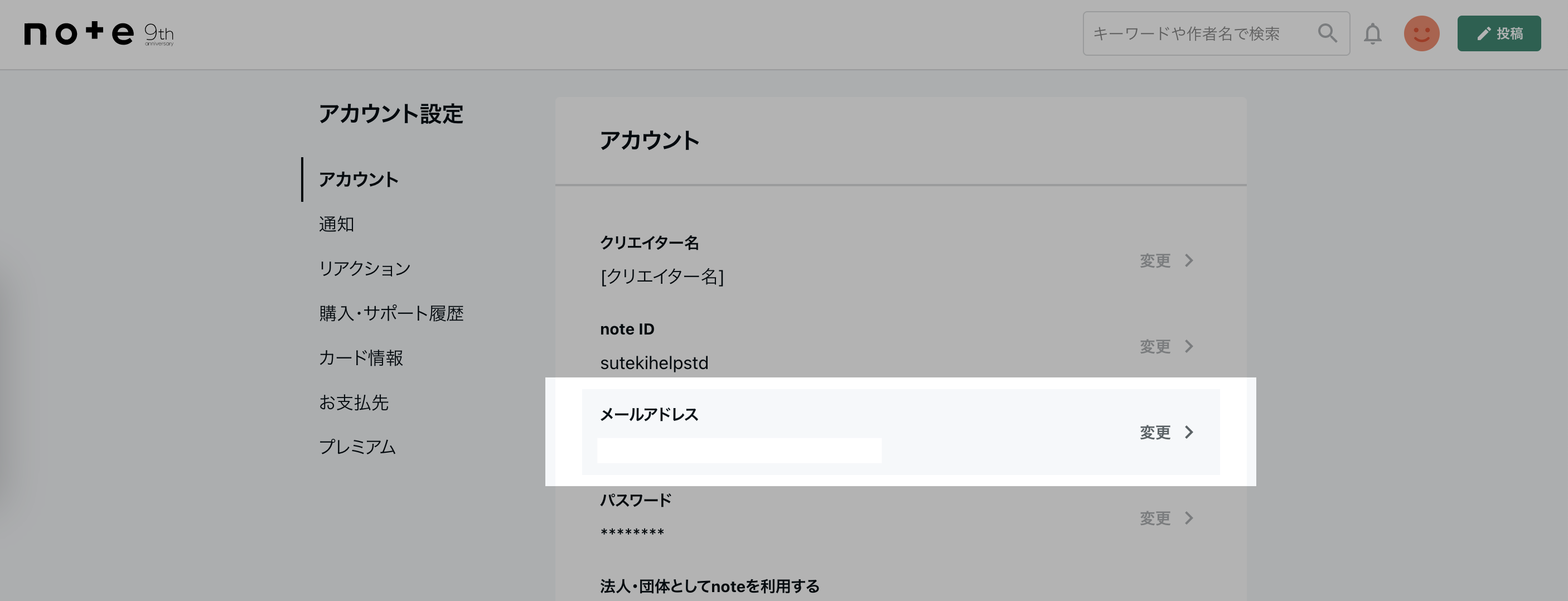Screen dimensions: 1568x601
Task: Open the notifications bell
Action: (1372, 33)
